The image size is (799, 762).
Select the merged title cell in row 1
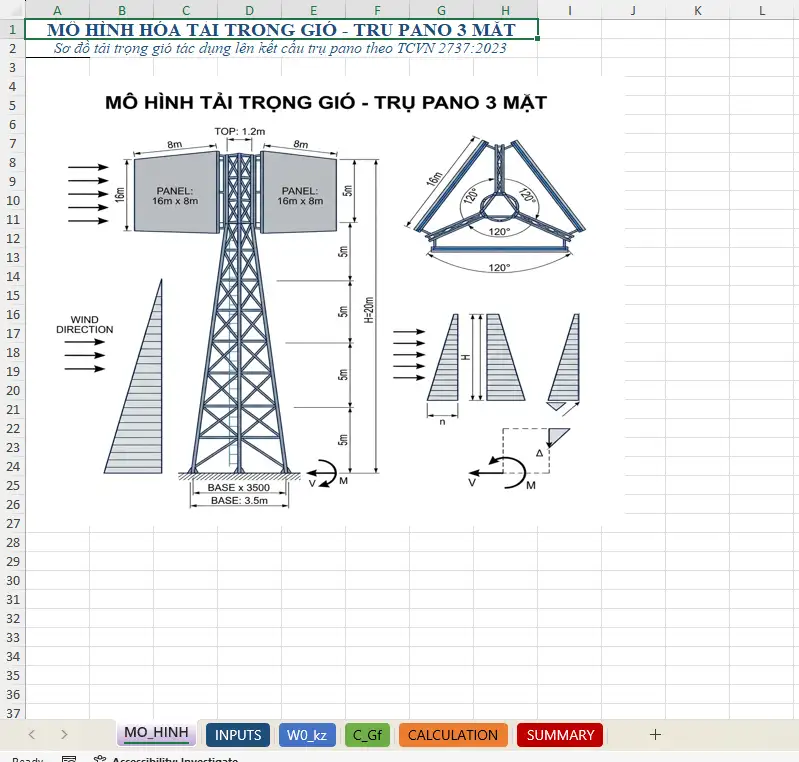click(x=281, y=29)
